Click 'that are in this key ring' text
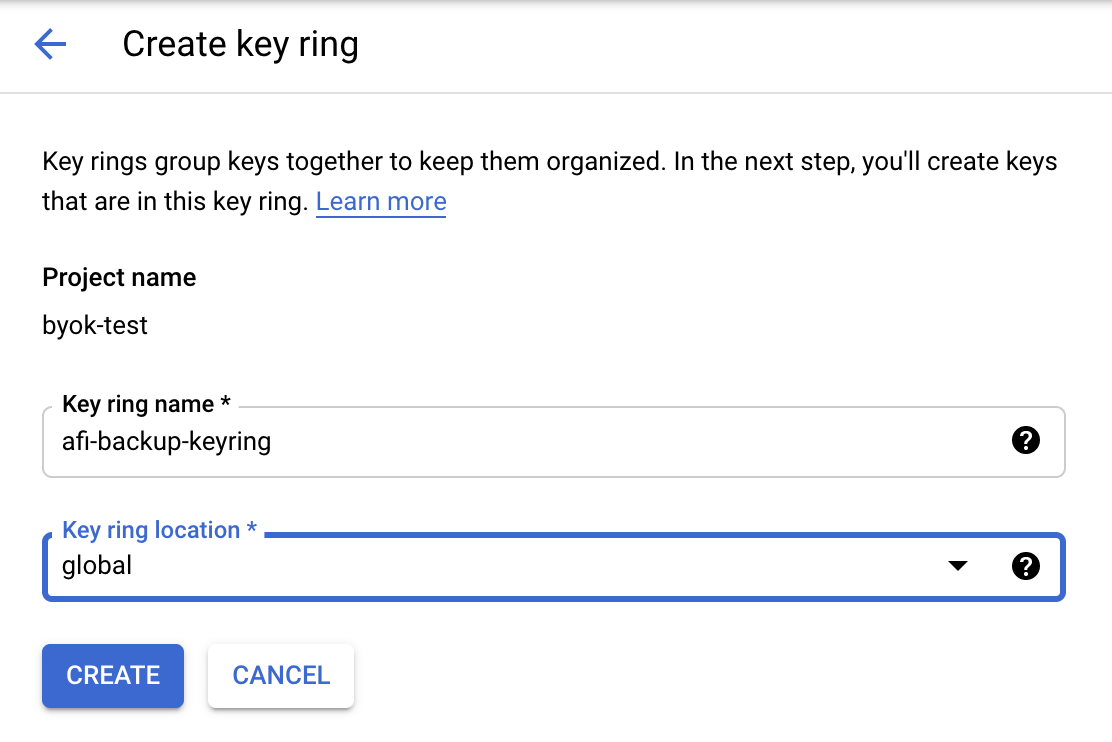The image size is (1112, 742). [x=175, y=201]
